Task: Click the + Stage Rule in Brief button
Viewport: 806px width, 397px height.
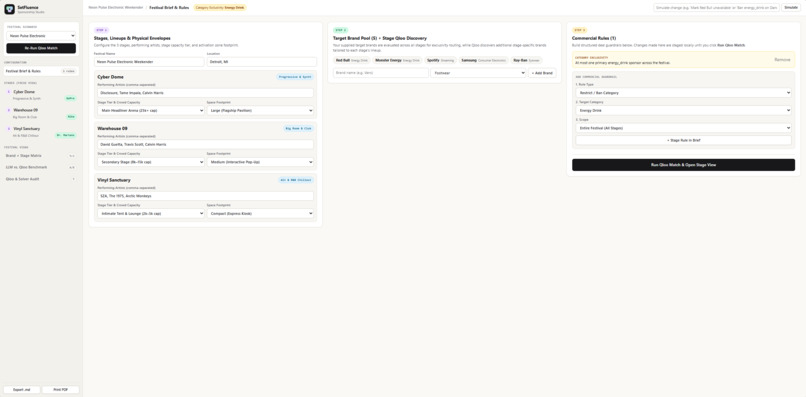Action: [x=684, y=140]
